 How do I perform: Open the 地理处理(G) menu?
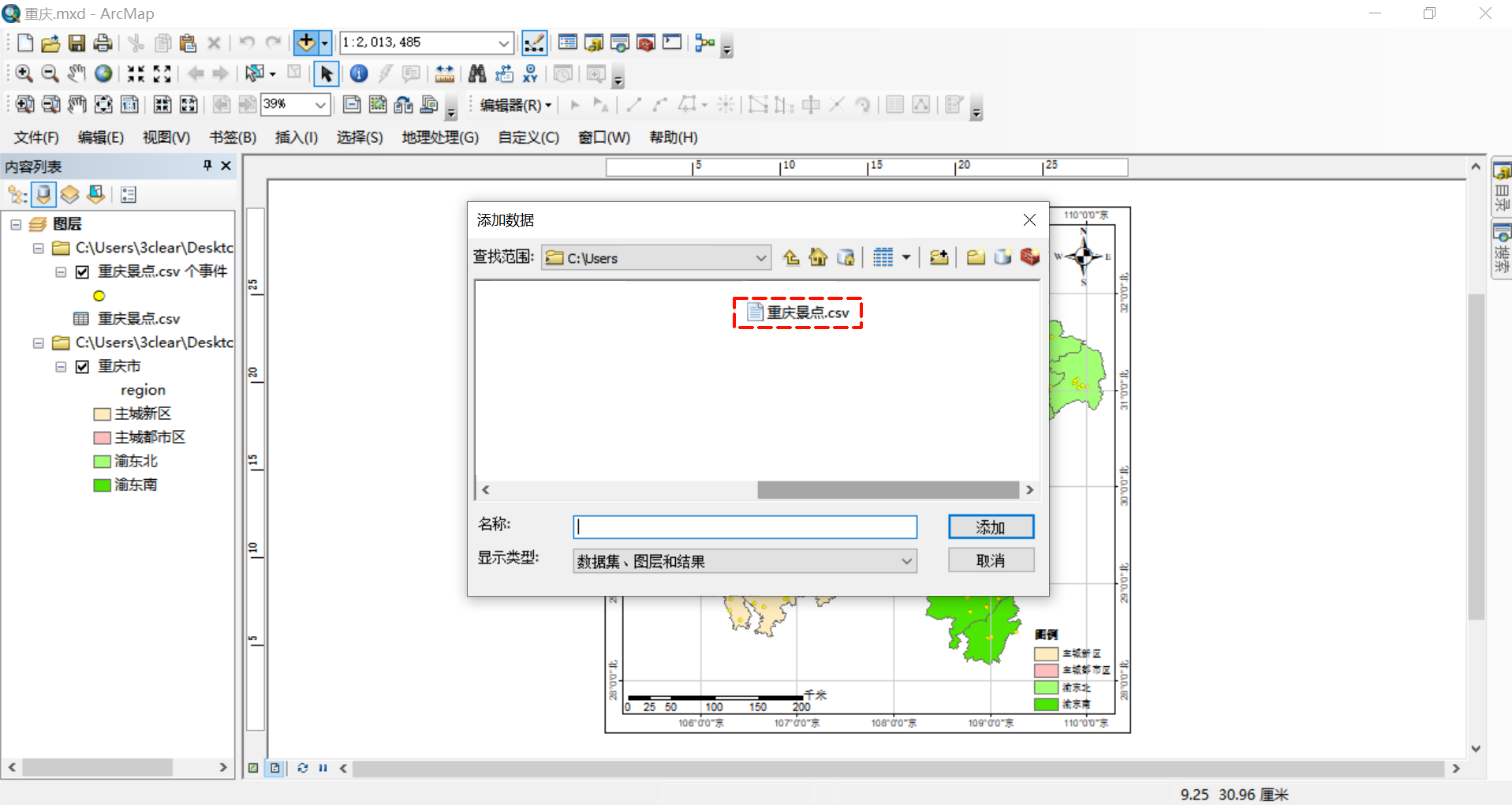tap(439, 137)
